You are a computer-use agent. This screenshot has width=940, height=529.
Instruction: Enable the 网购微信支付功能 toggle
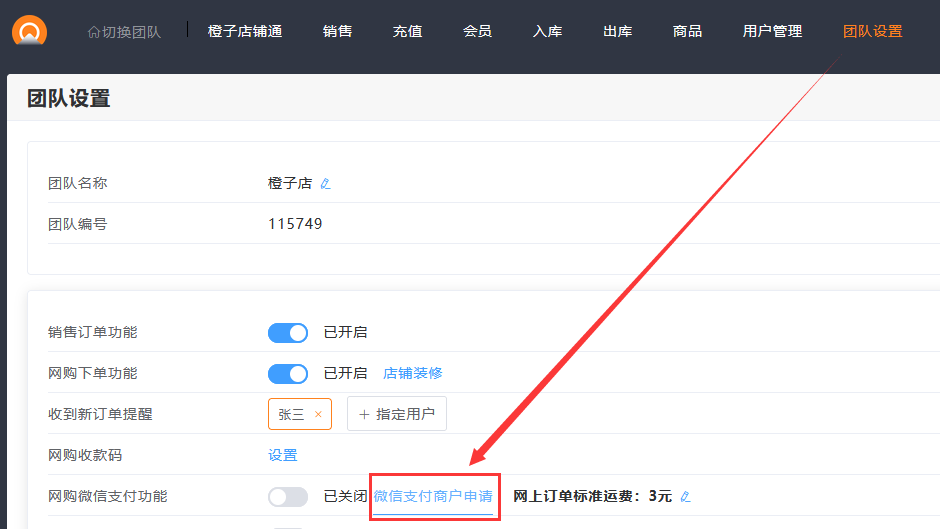pos(288,497)
